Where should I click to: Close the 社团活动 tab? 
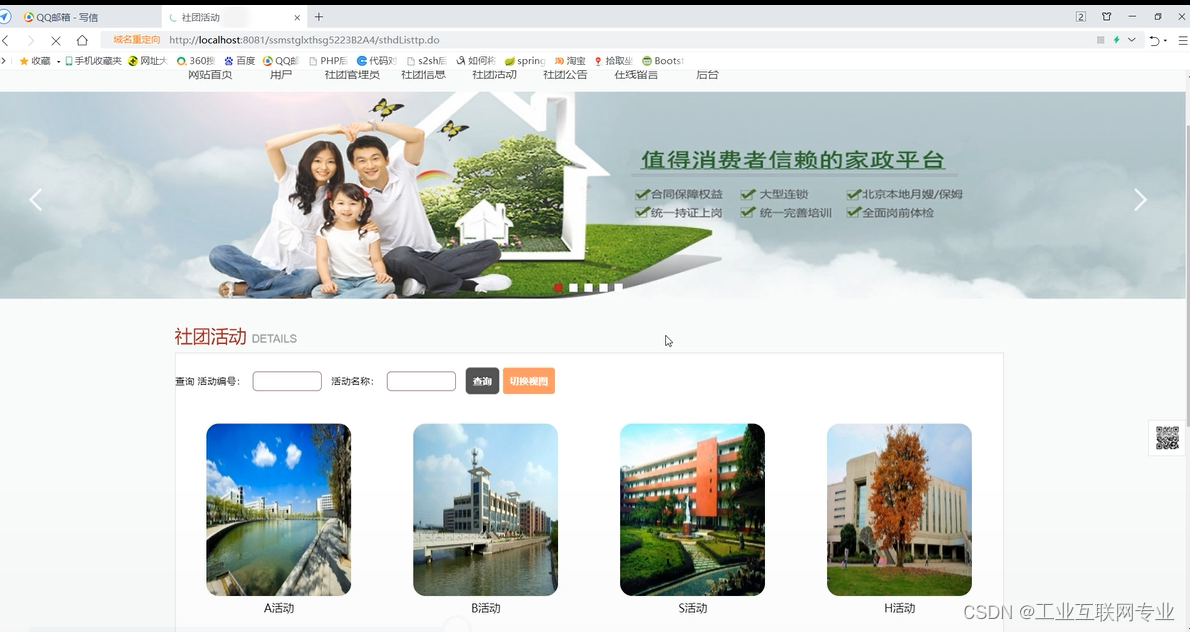point(297,17)
